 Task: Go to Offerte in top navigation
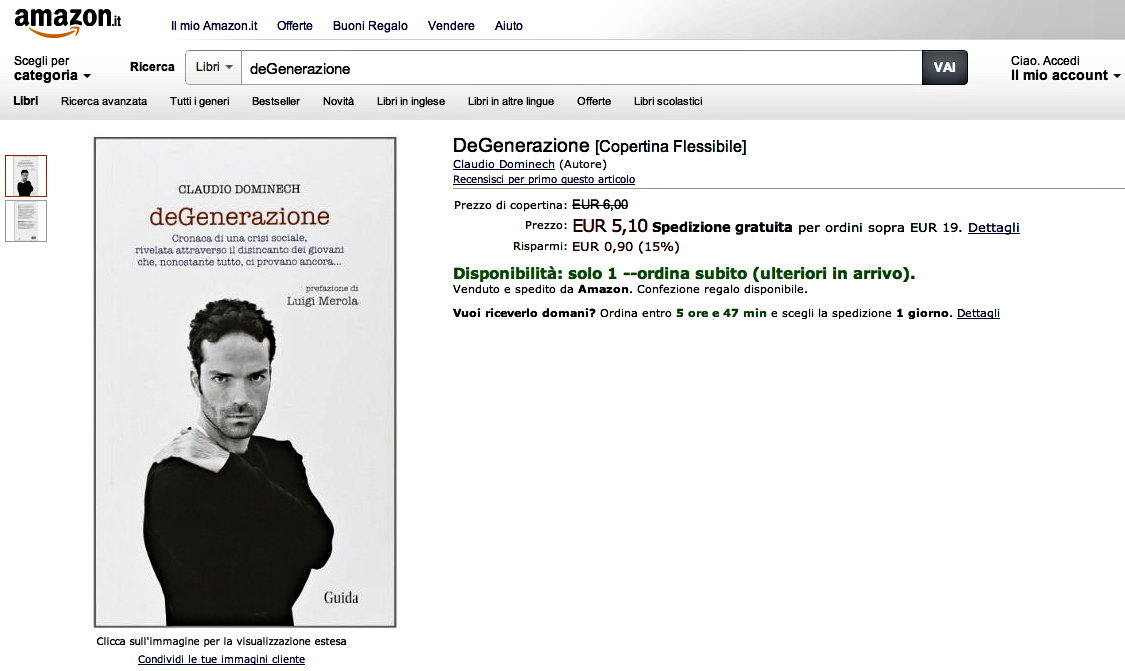[295, 26]
